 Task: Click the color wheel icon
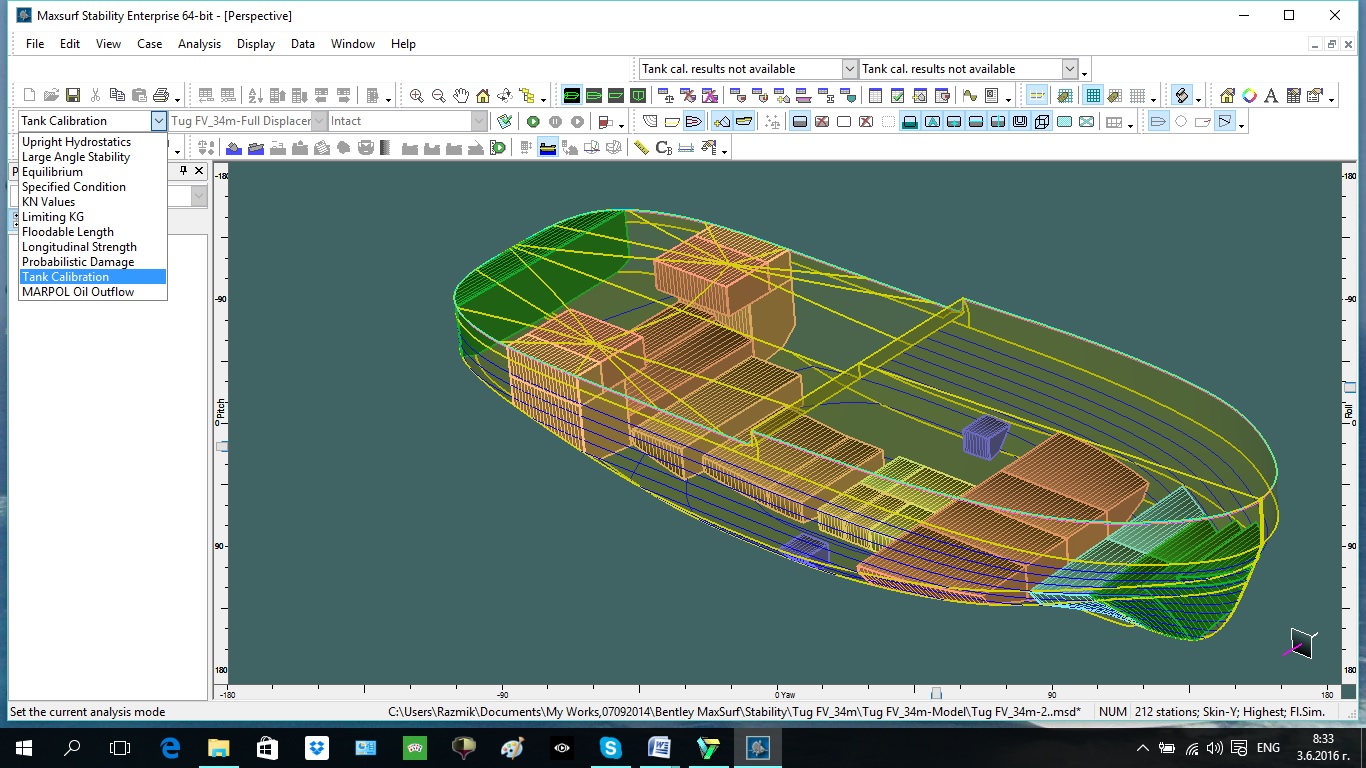(1249, 96)
